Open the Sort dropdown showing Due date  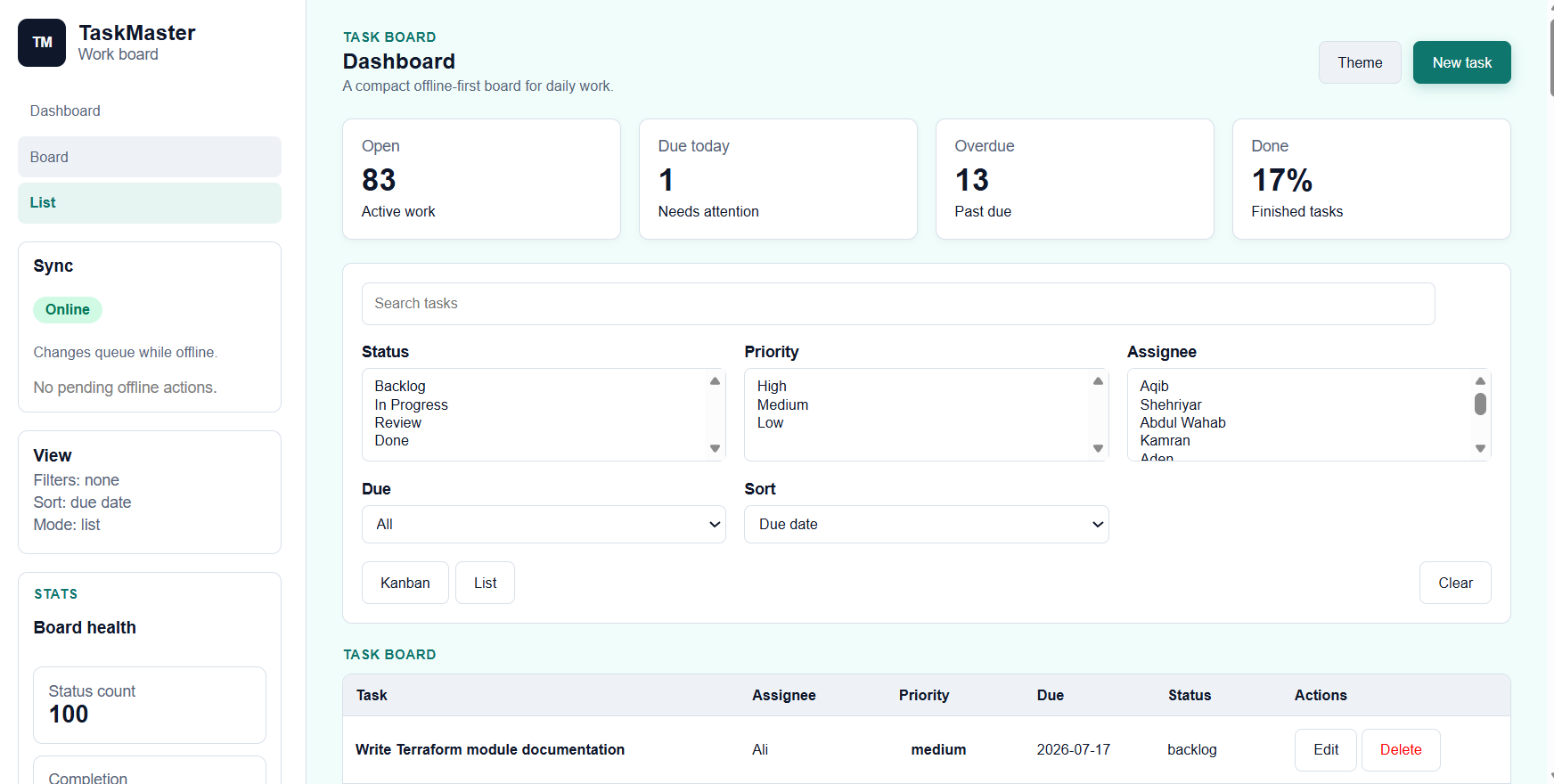[x=927, y=524]
